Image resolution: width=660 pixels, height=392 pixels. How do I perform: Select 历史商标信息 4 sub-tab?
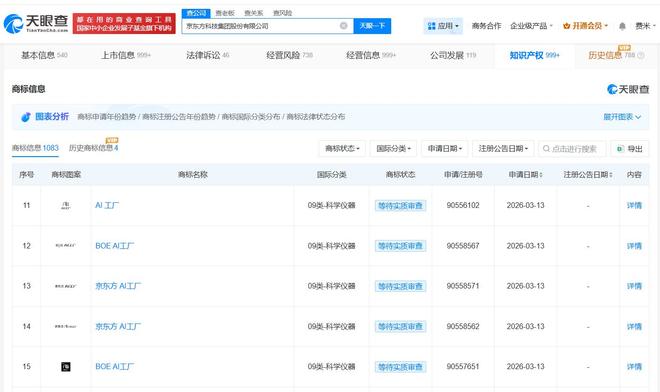[93, 148]
